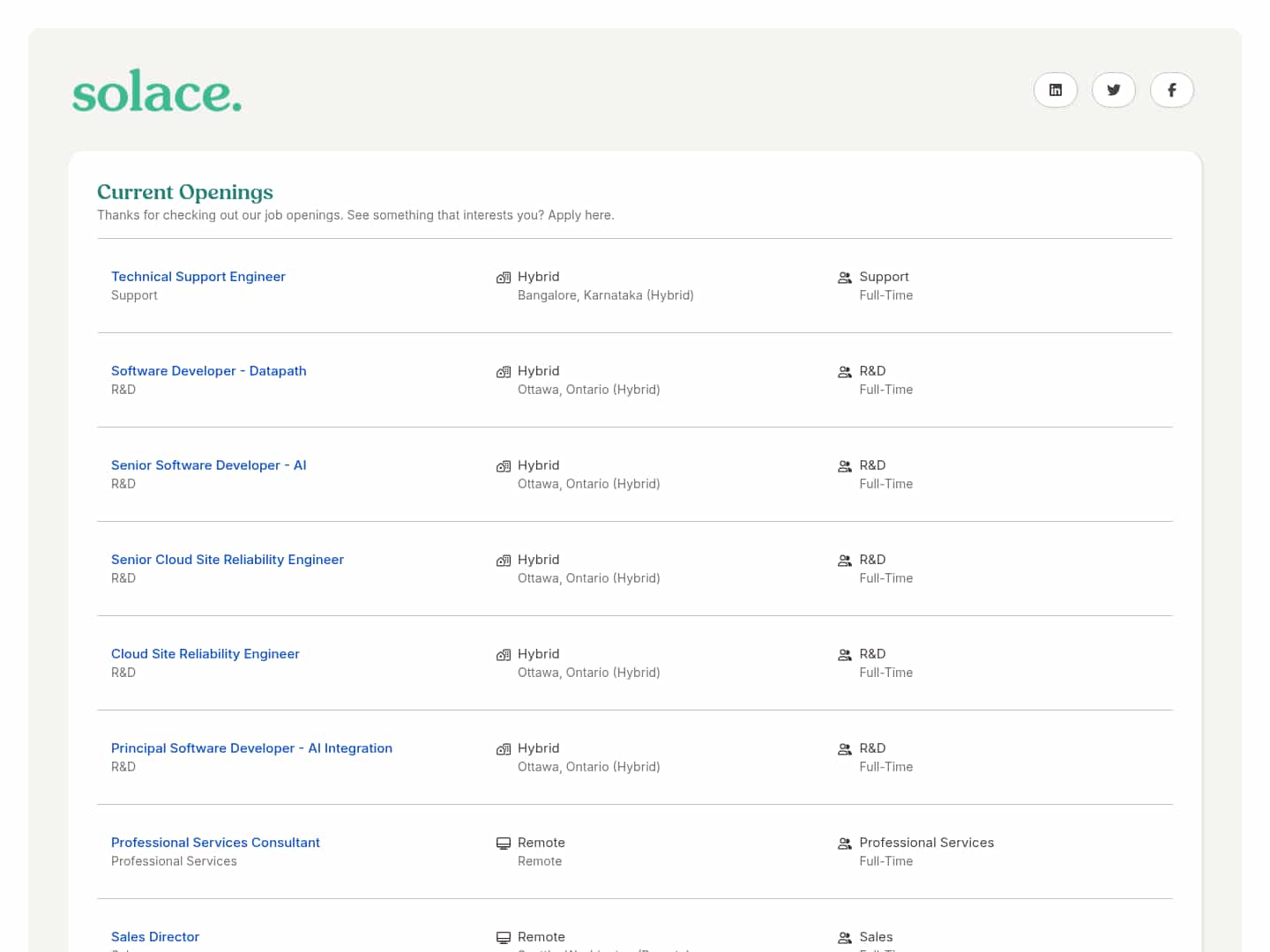Click team icon in Senior Cloud Site Reliability row
Screen dimensions: 1270x952
click(x=845, y=561)
